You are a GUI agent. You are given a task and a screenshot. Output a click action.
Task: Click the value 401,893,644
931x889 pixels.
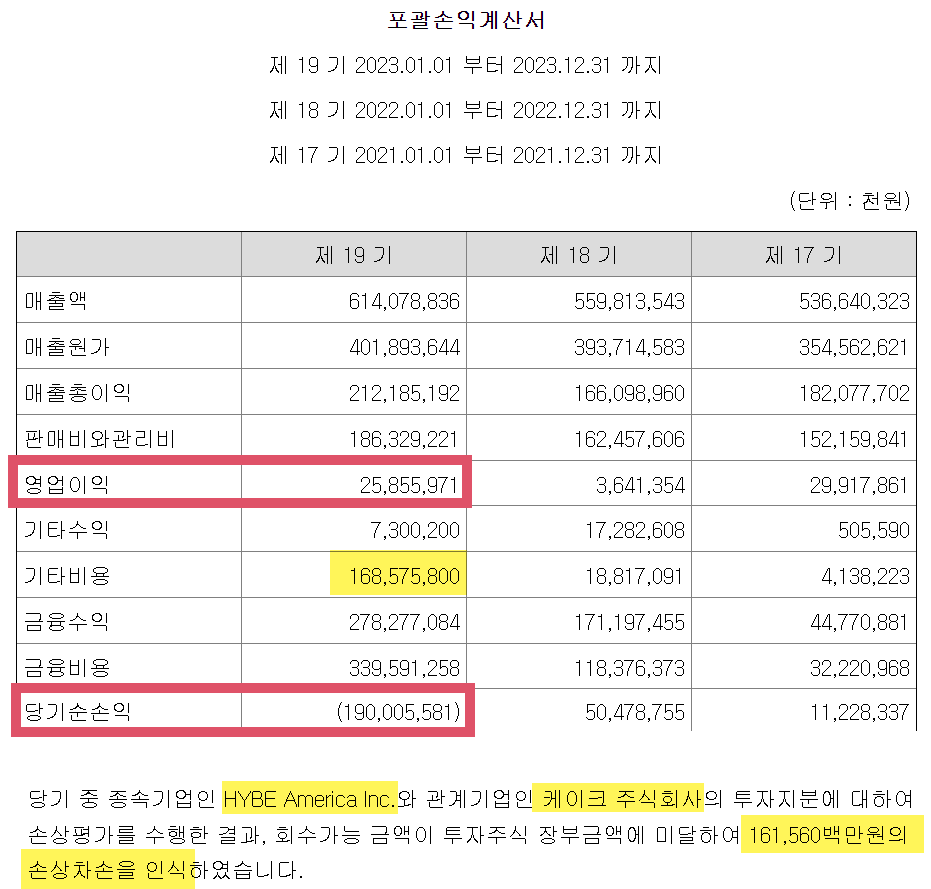pos(404,347)
